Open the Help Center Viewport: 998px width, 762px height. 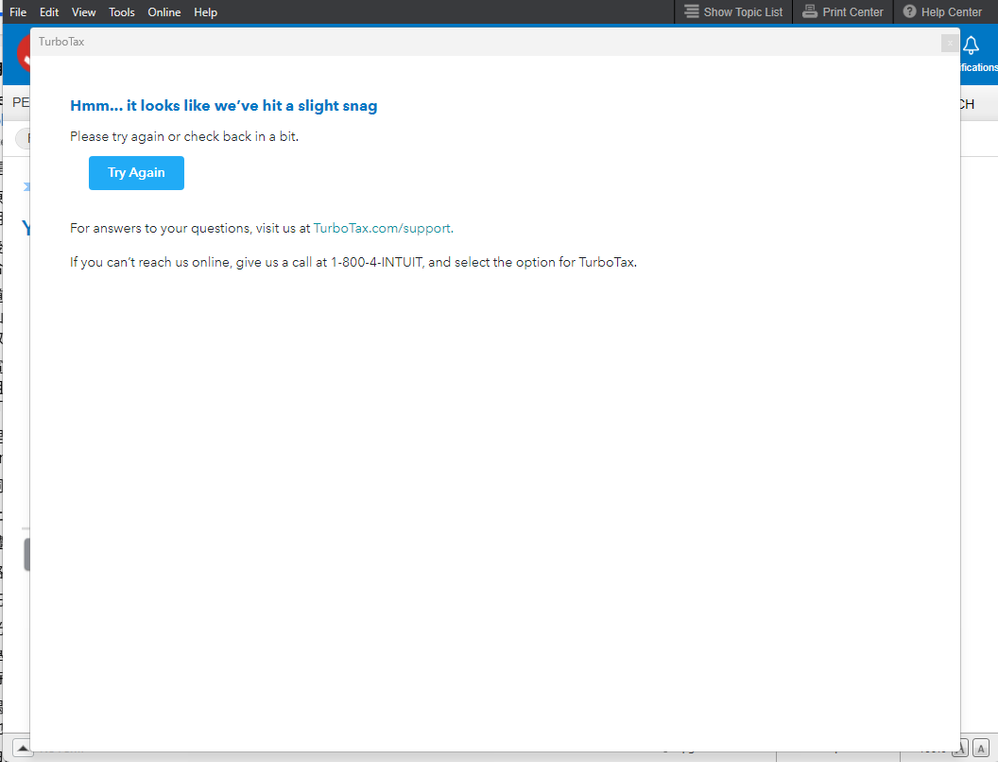(x=942, y=11)
